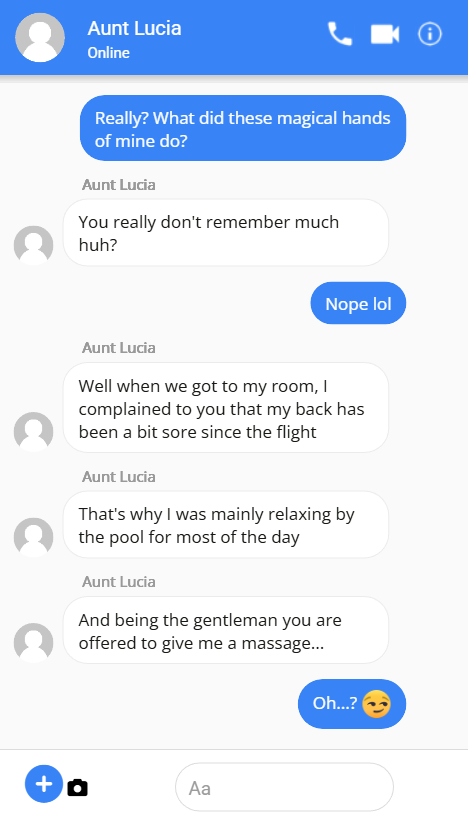Click avatar beside the sore back message
The image size is (468, 823).
click(x=34, y=432)
